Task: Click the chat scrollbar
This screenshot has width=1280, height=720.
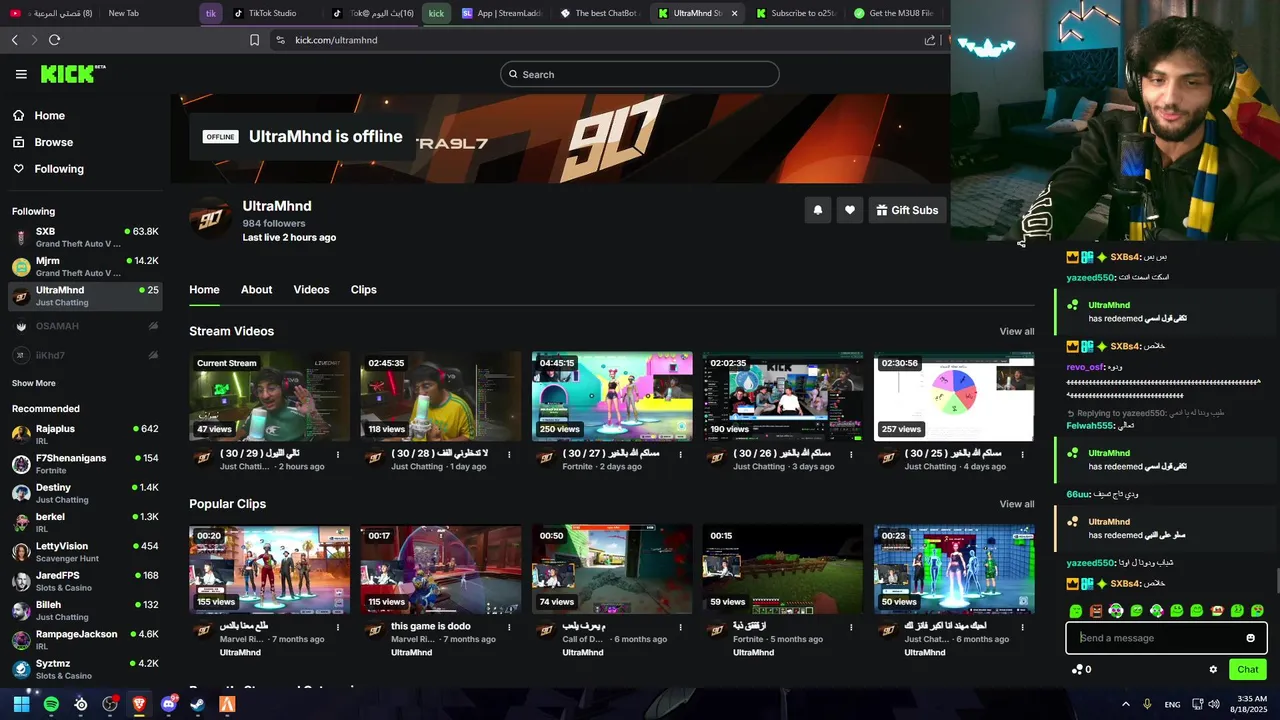Action: [x=1276, y=580]
